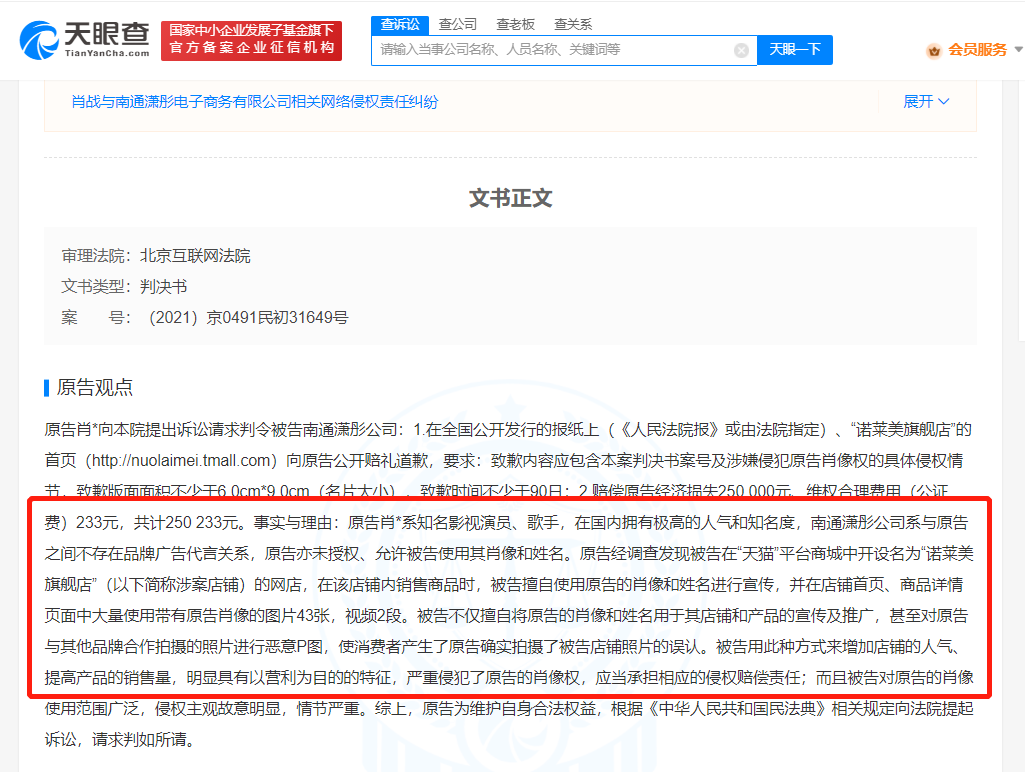
Task: Click the 判决书 document type value
Action: point(164,287)
